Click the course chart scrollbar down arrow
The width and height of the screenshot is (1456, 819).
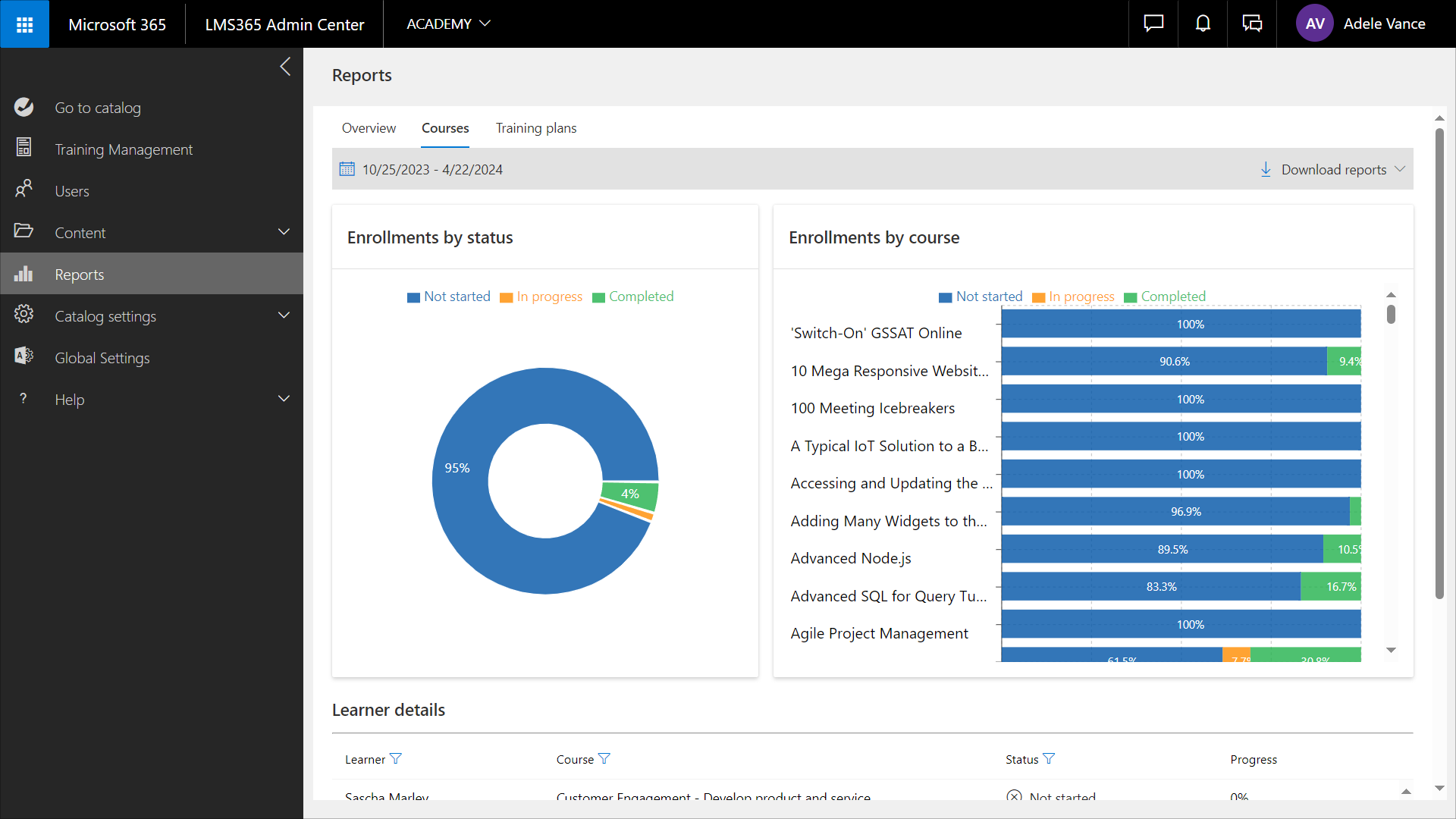coord(1391,650)
